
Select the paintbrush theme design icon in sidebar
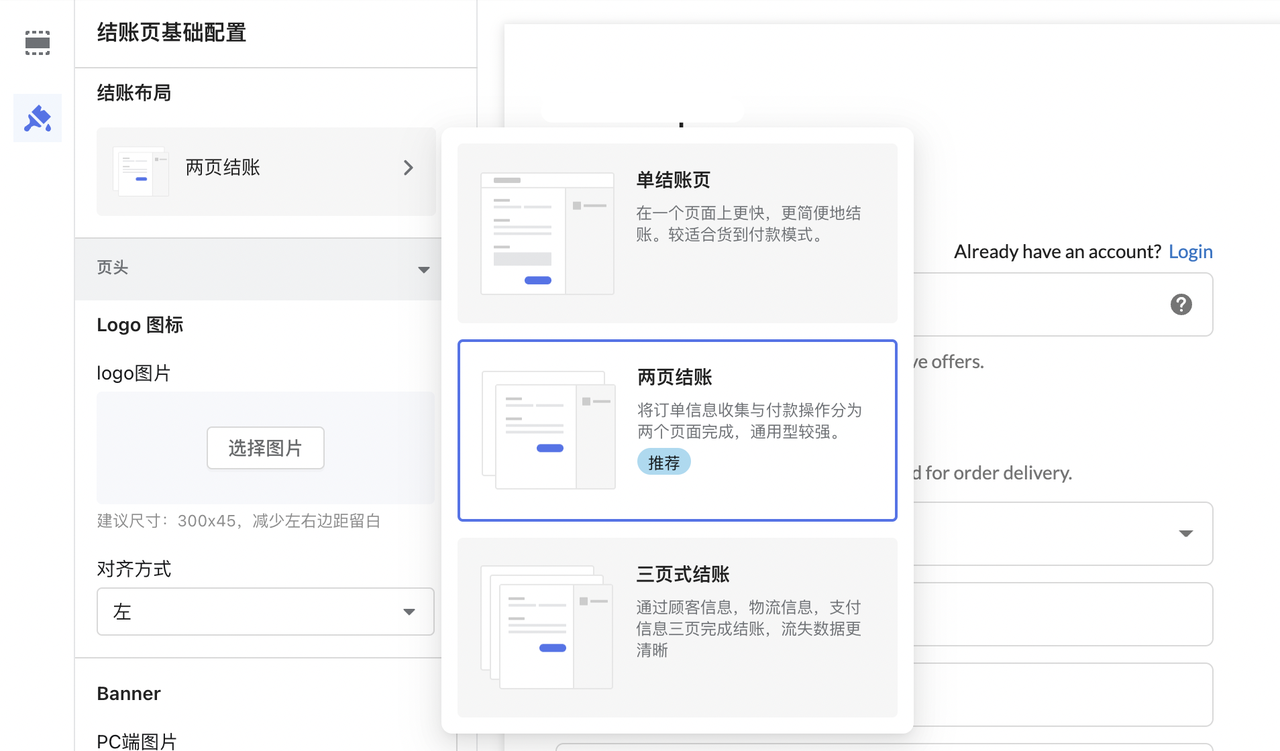[37, 118]
